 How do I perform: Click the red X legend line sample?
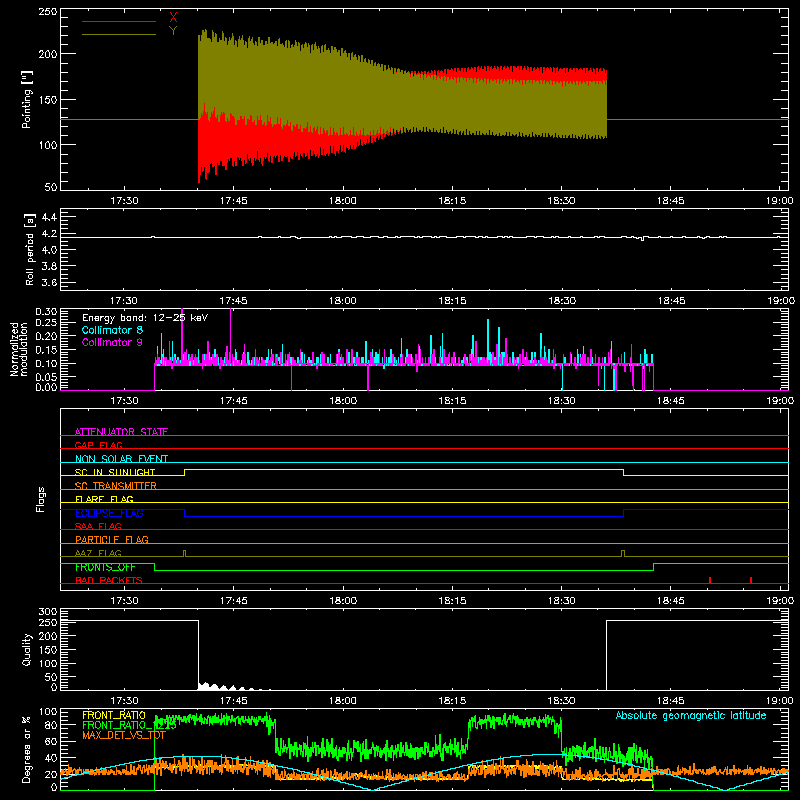(x=118, y=21)
